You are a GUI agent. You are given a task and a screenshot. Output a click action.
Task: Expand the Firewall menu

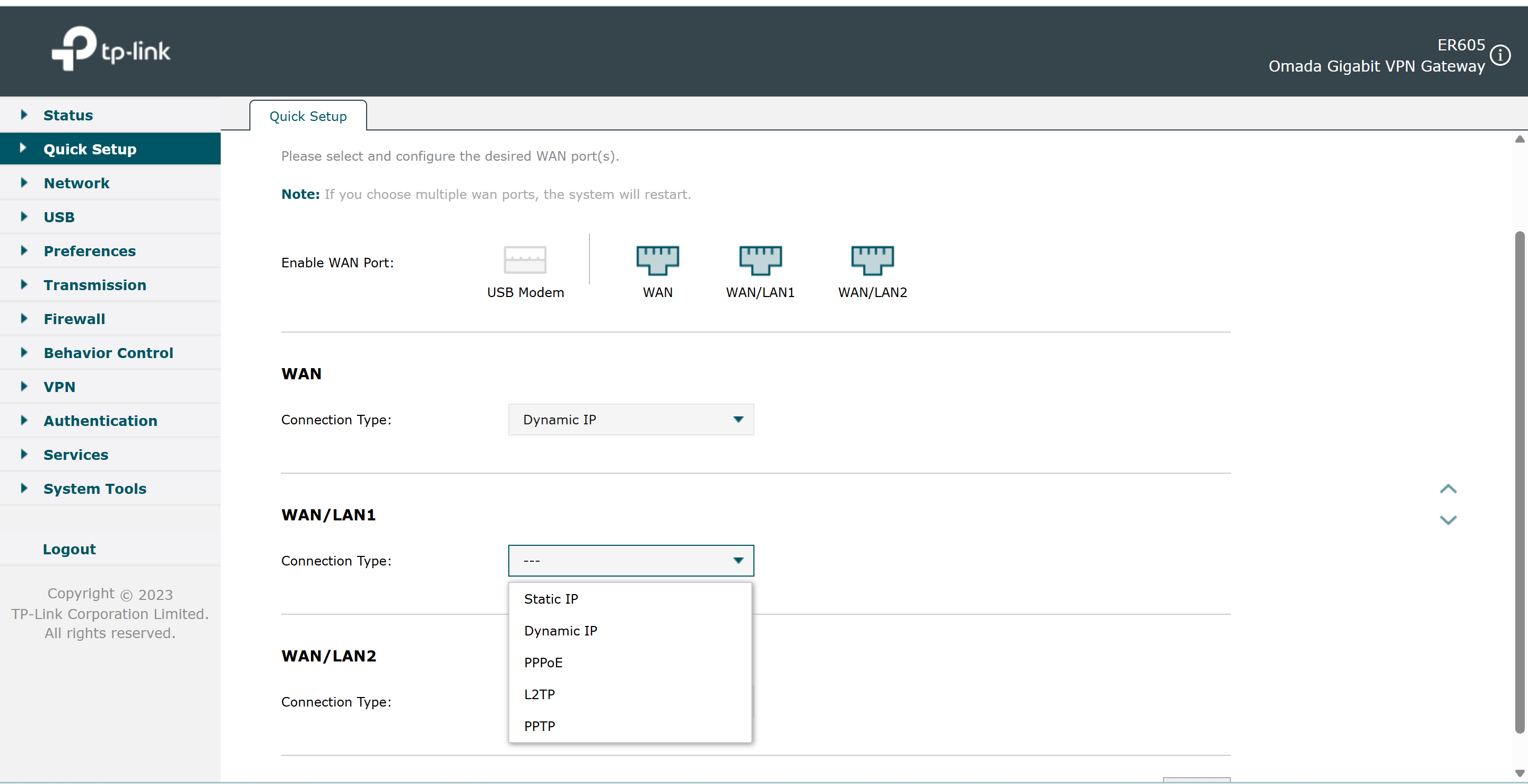click(110, 319)
